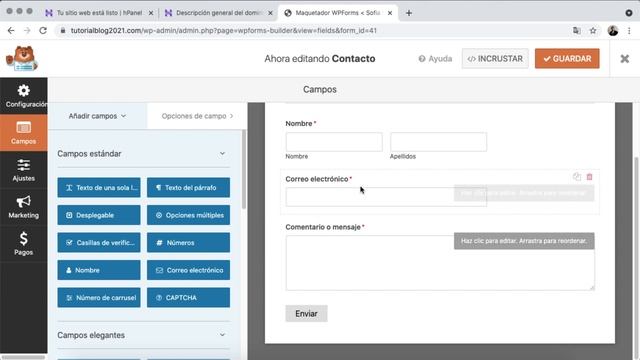Click the fields panel vertical scrollbar

pos(244,169)
